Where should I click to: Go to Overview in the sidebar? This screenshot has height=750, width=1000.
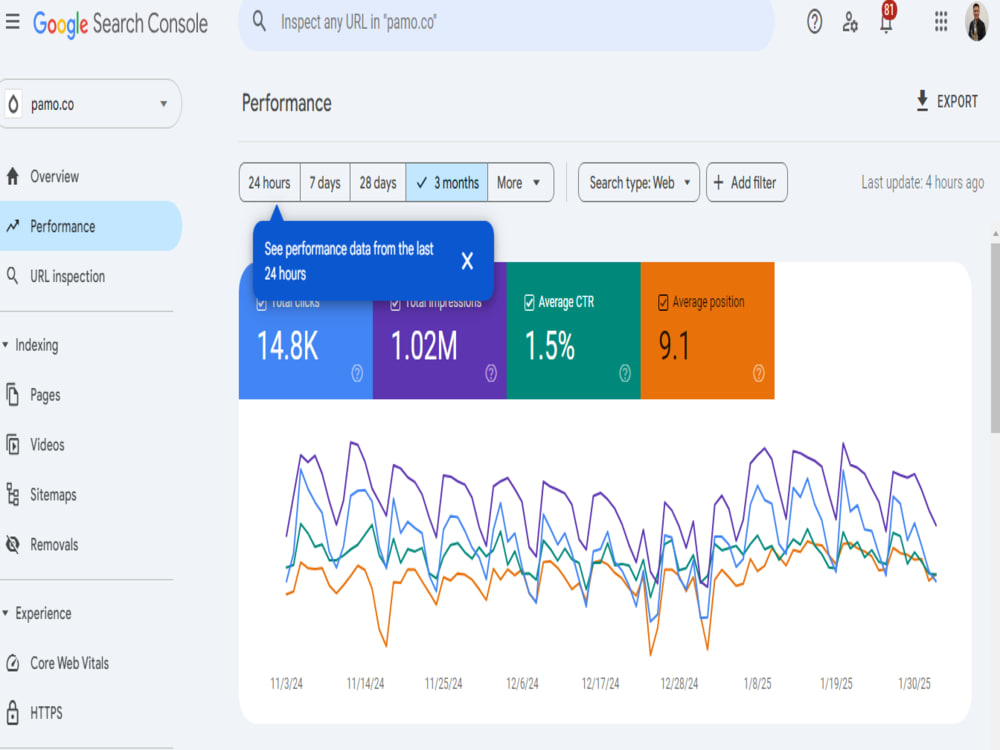[89, 176]
